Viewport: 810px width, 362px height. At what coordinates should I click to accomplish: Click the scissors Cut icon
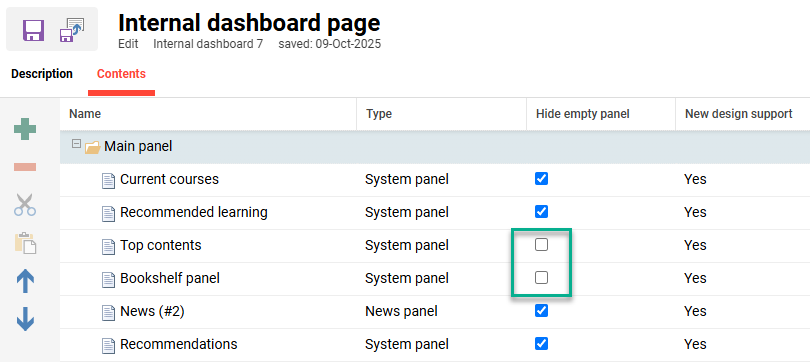25,204
